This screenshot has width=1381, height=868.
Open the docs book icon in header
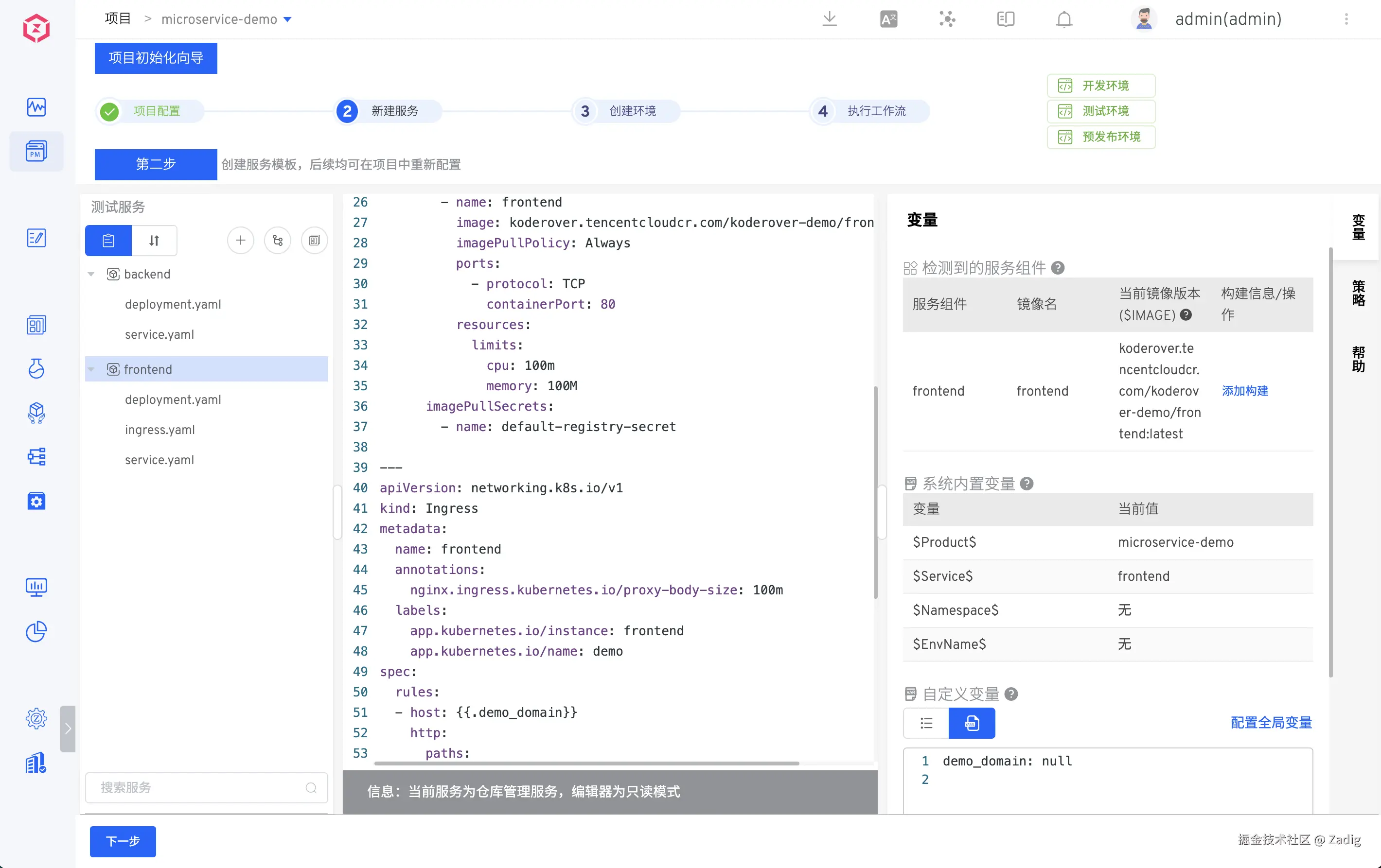coord(1005,19)
